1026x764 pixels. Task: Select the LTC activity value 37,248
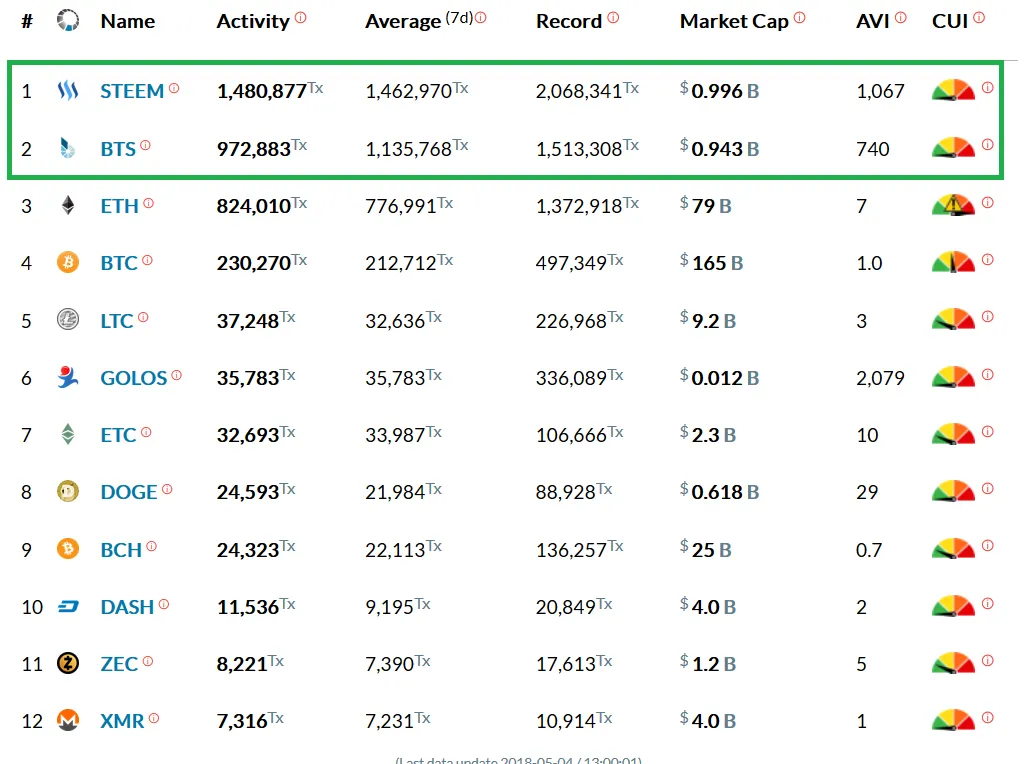(x=248, y=321)
